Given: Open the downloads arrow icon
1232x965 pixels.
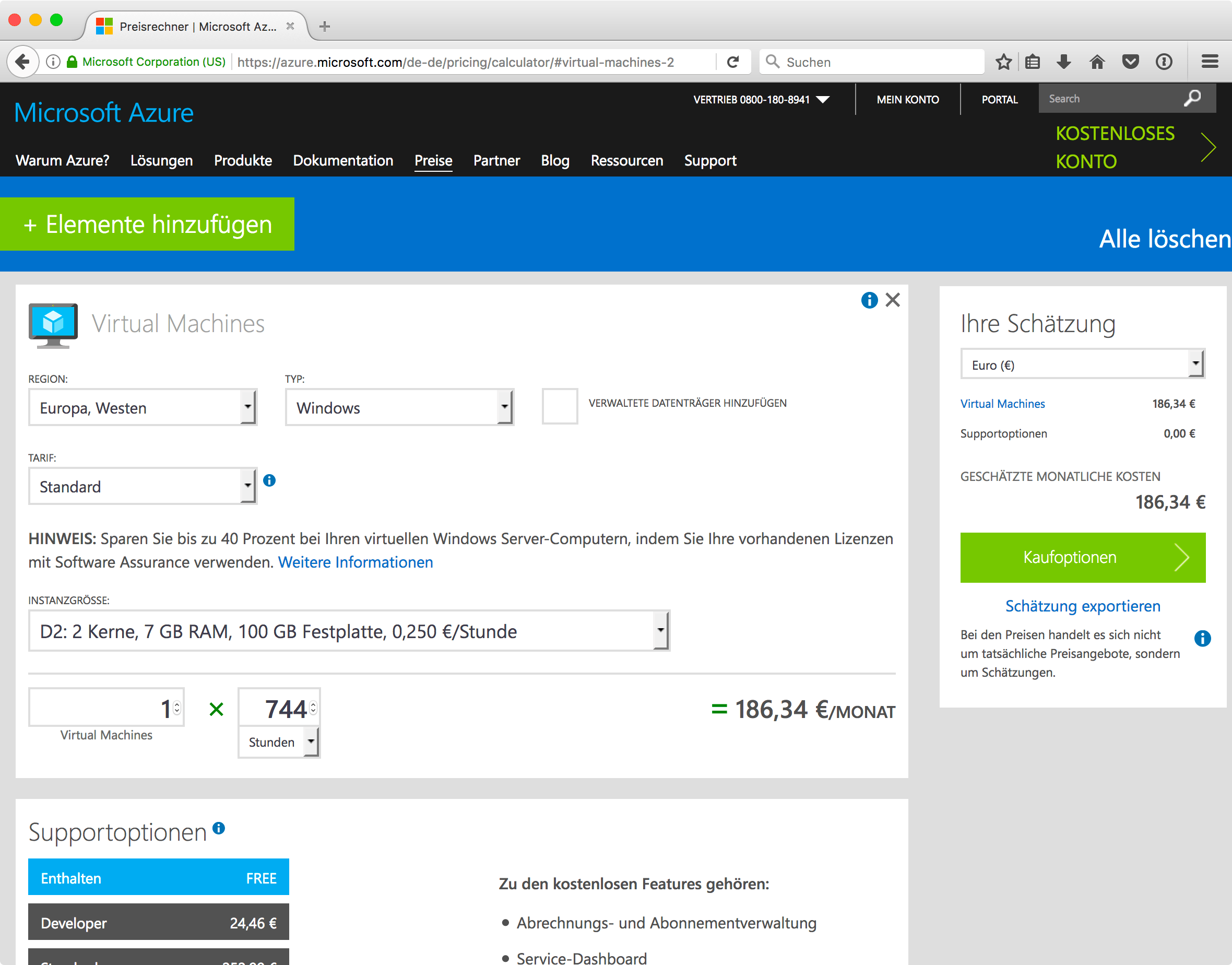Looking at the screenshot, I should (1064, 62).
